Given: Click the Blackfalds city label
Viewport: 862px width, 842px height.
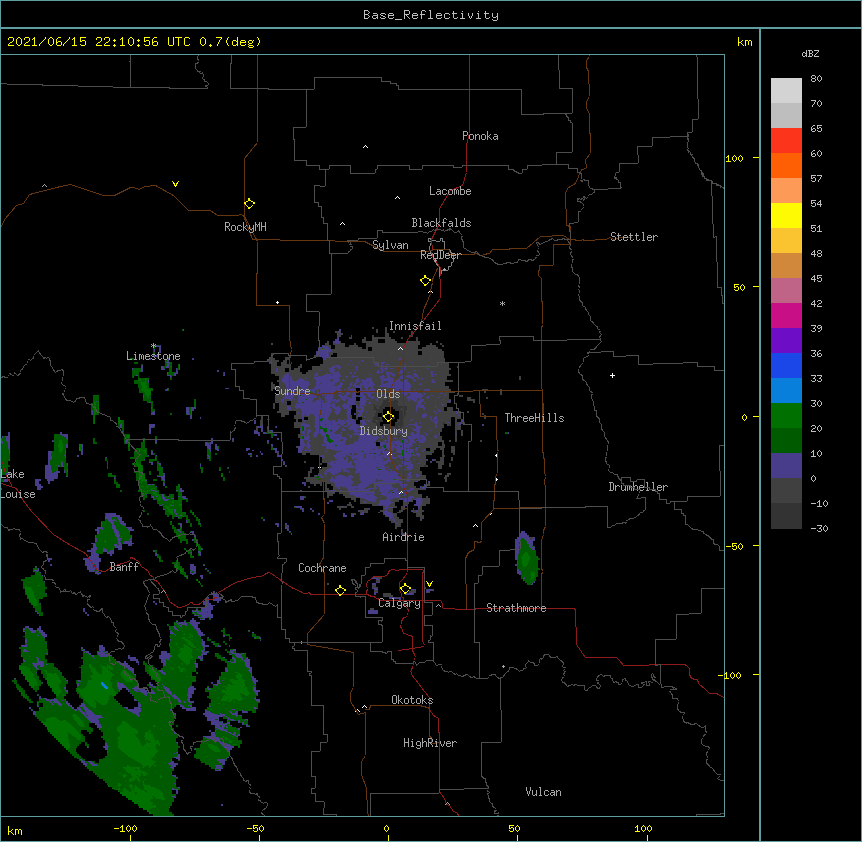Looking at the screenshot, I should tap(441, 223).
